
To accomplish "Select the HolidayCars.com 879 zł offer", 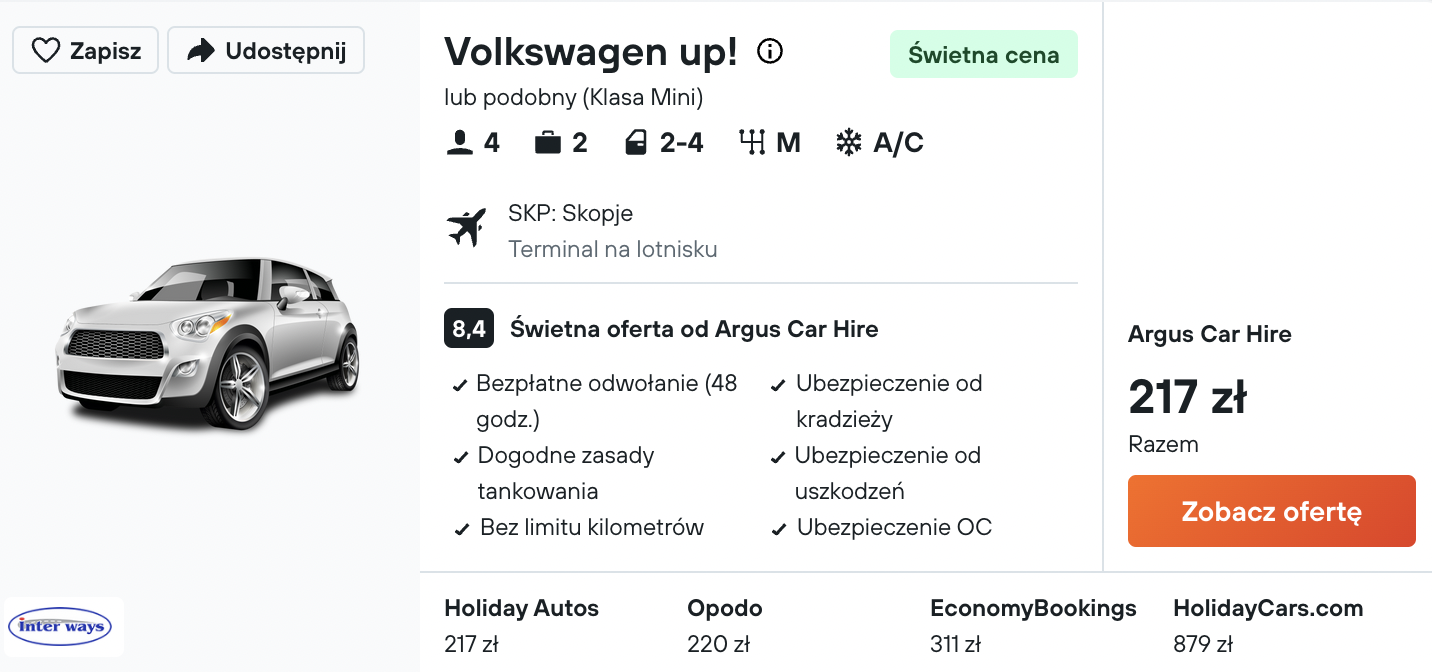I will [1268, 626].
